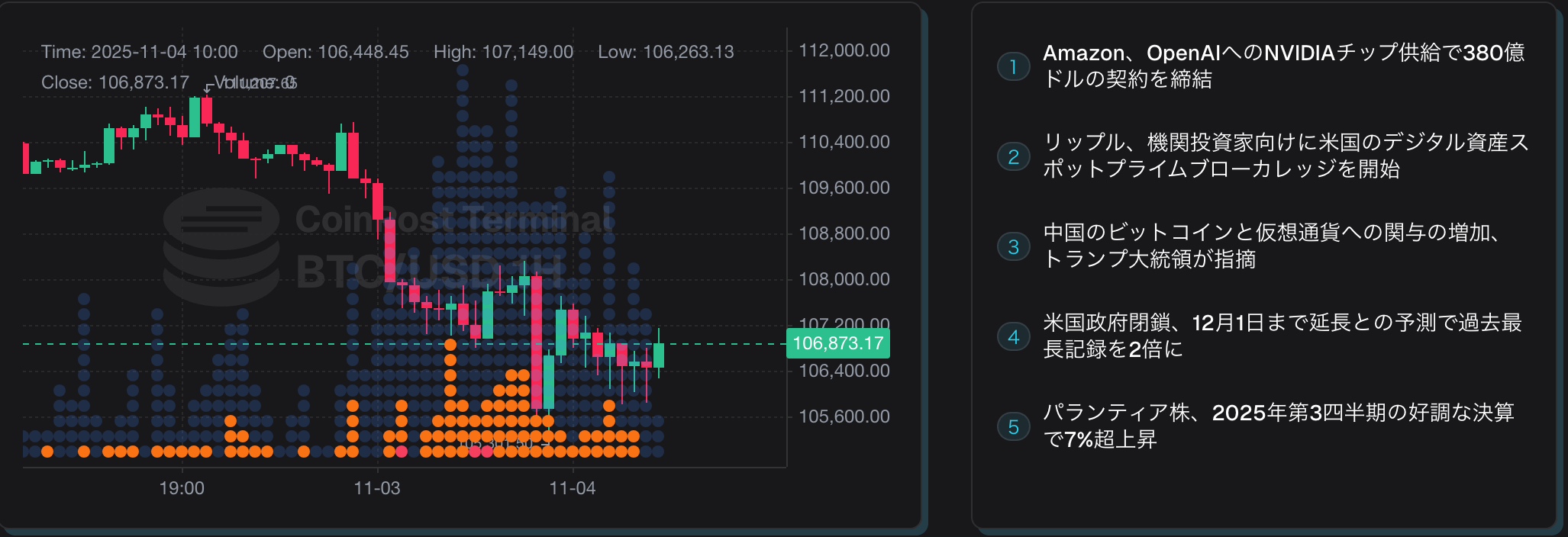The image size is (1568, 537).
Task: Click the 11-04 date on time axis
Action: [573, 488]
